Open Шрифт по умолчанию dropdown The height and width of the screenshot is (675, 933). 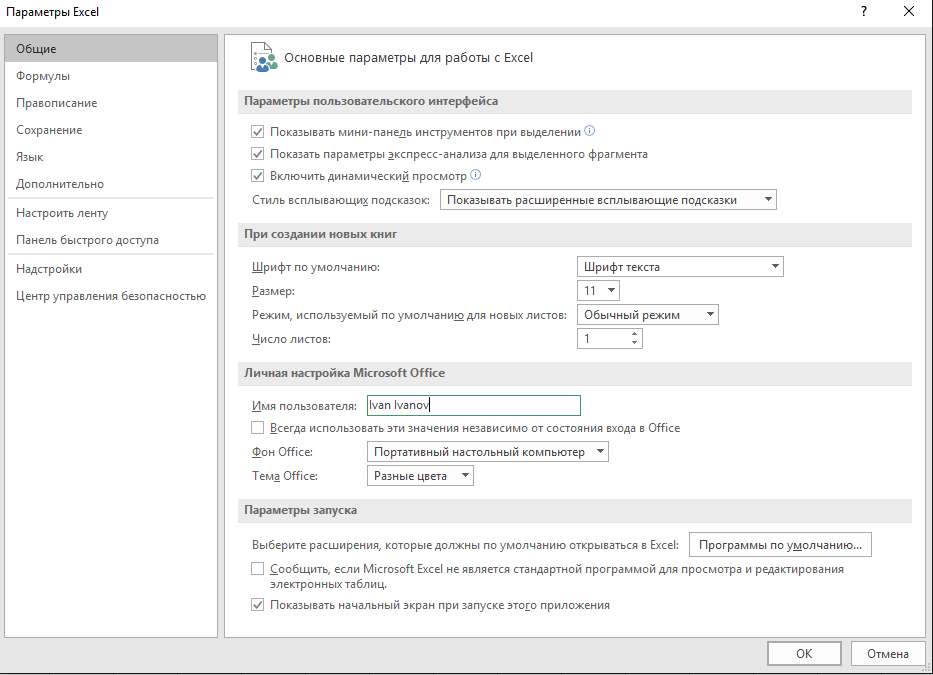(x=680, y=267)
